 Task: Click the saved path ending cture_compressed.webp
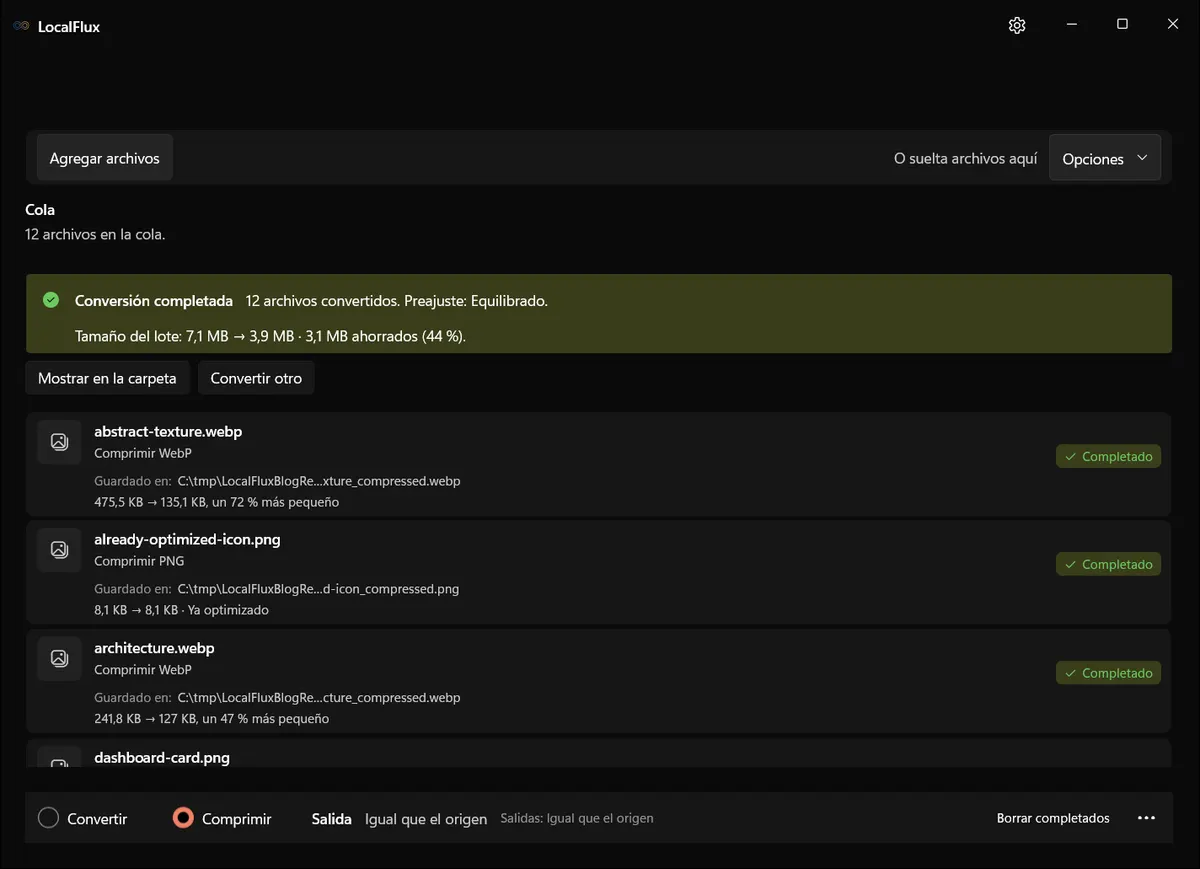tap(319, 697)
